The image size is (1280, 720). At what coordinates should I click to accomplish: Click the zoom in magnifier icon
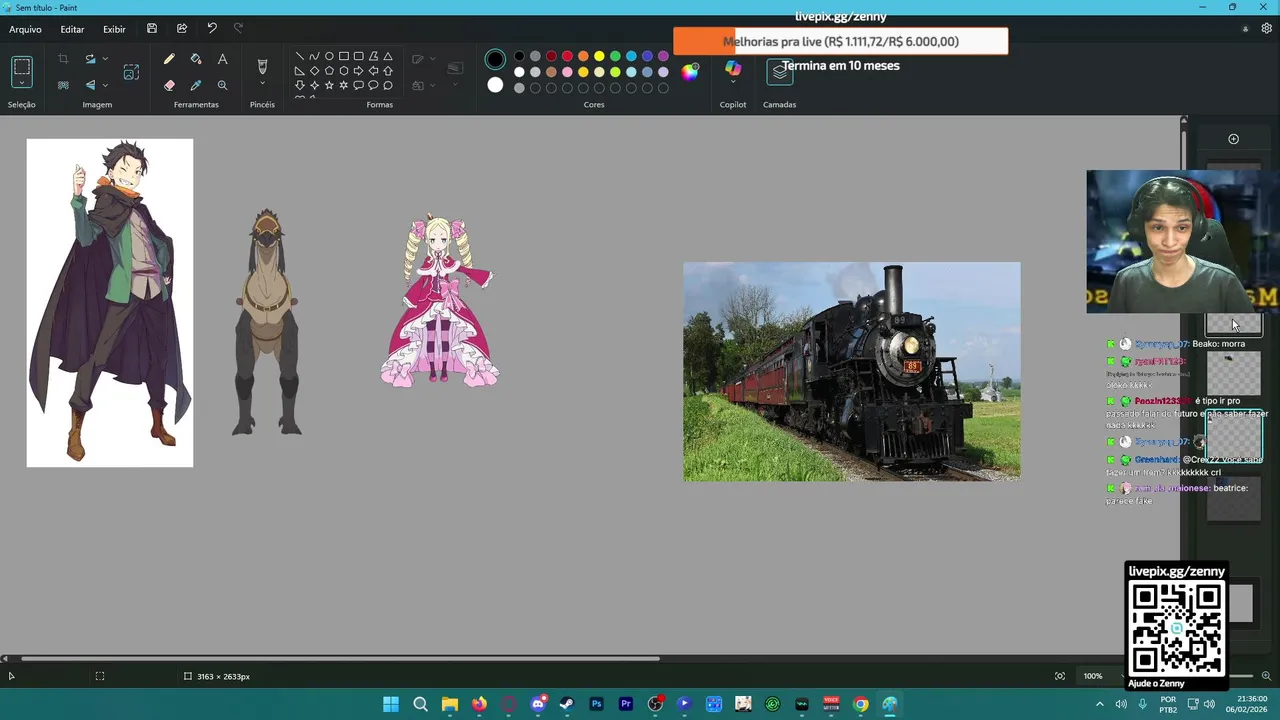(x=1266, y=676)
